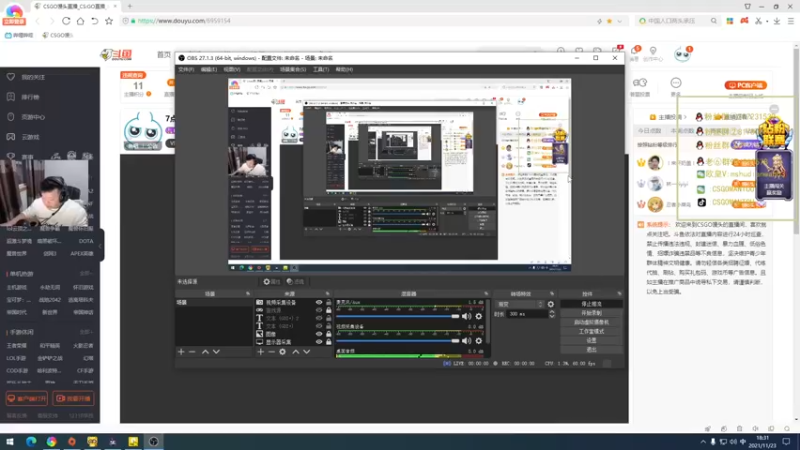The height and width of the screenshot is (450, 800).
Task: Open the transition properties gear in scene transitions
Action: coord(551,304)
